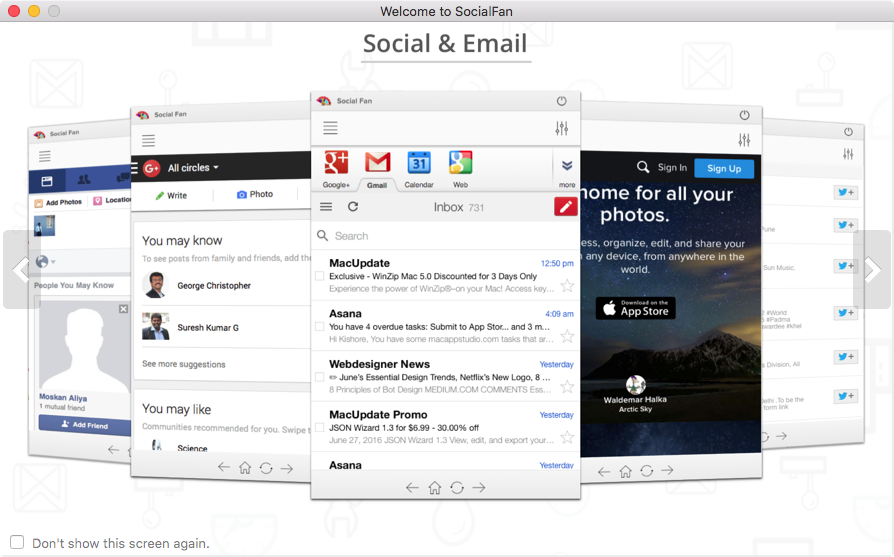
Task: Refresh the Gmail inbox
Action: [353, 206]
